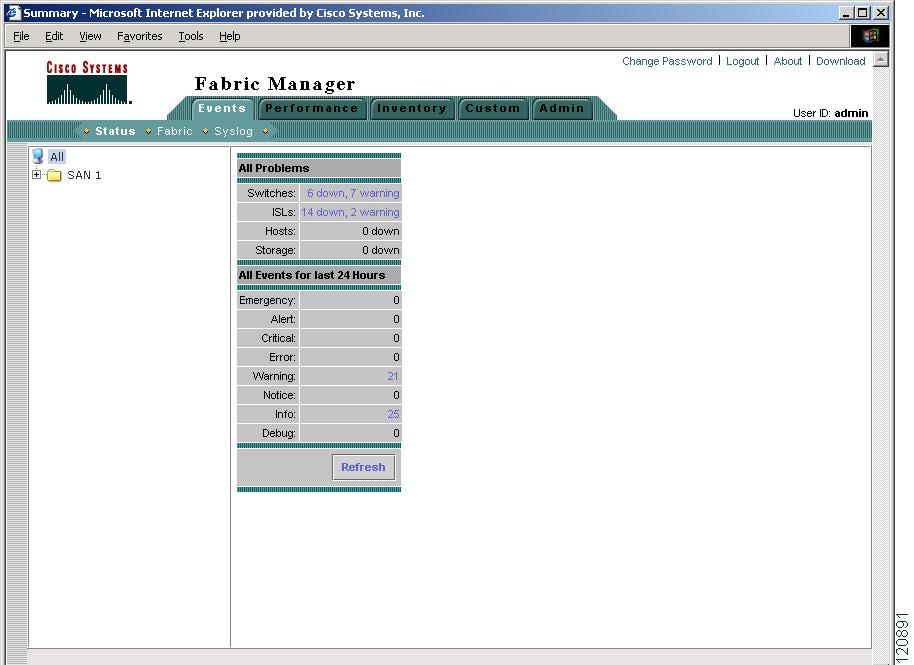Screen dimensions: 914x665
Task: Select the Events tab icon
Action: tap(222, 108)
